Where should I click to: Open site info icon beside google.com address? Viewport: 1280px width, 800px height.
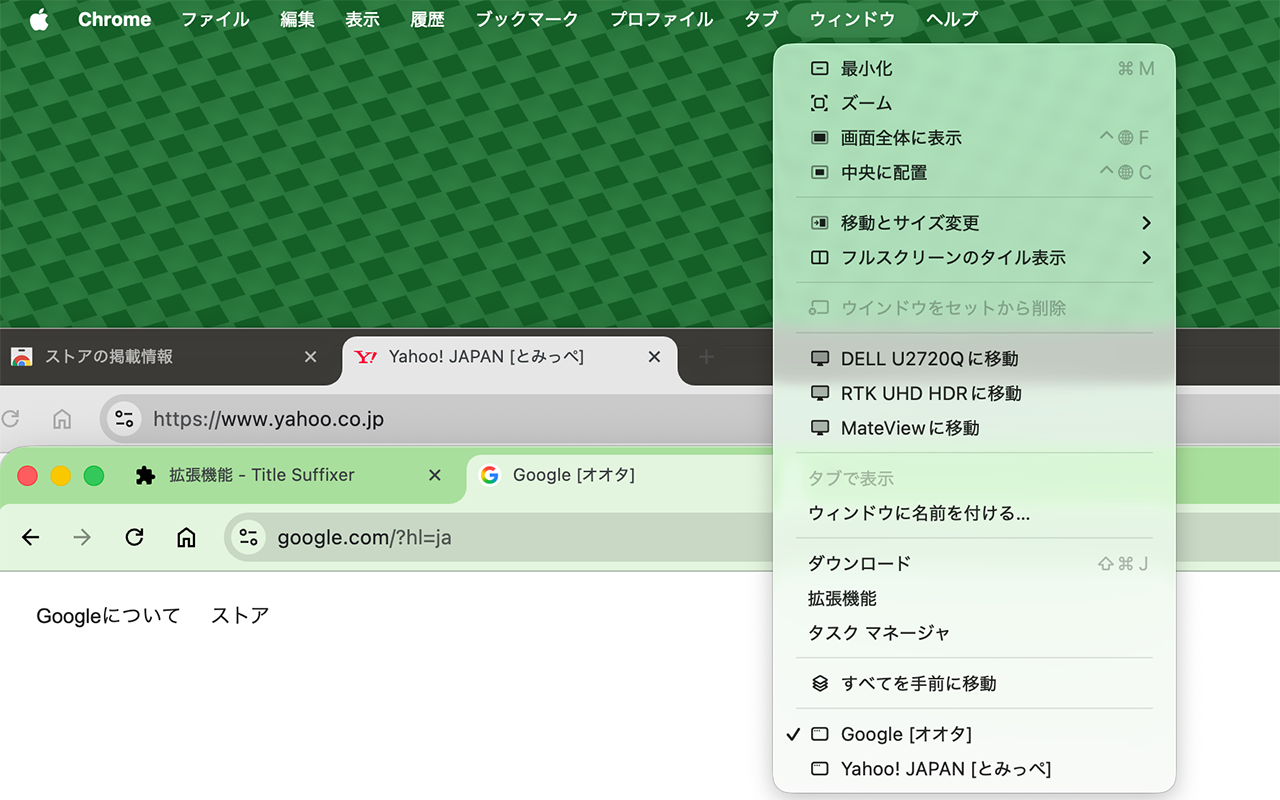click(x=248, y=538)
